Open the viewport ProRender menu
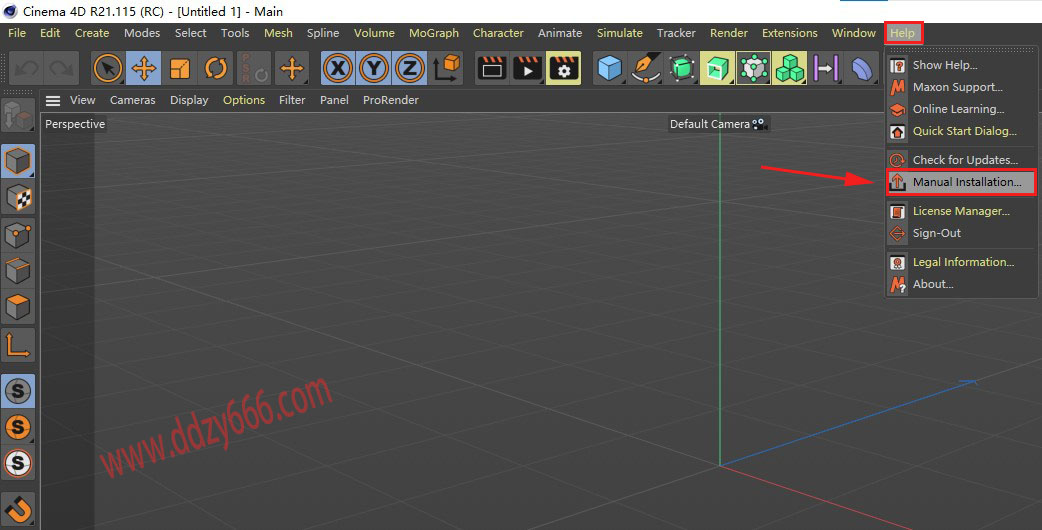This screenshot has width=1042, height=530. click(x=391, y=100)
